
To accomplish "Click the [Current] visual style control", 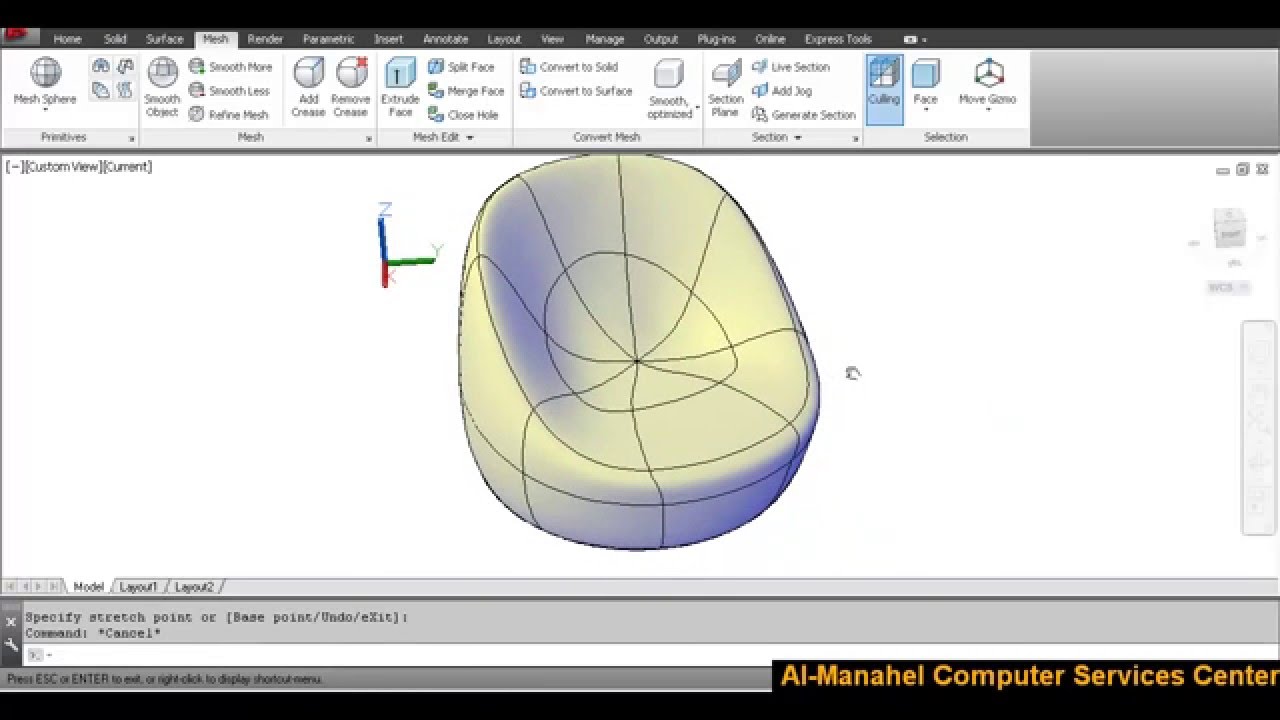I will [126, 167].
